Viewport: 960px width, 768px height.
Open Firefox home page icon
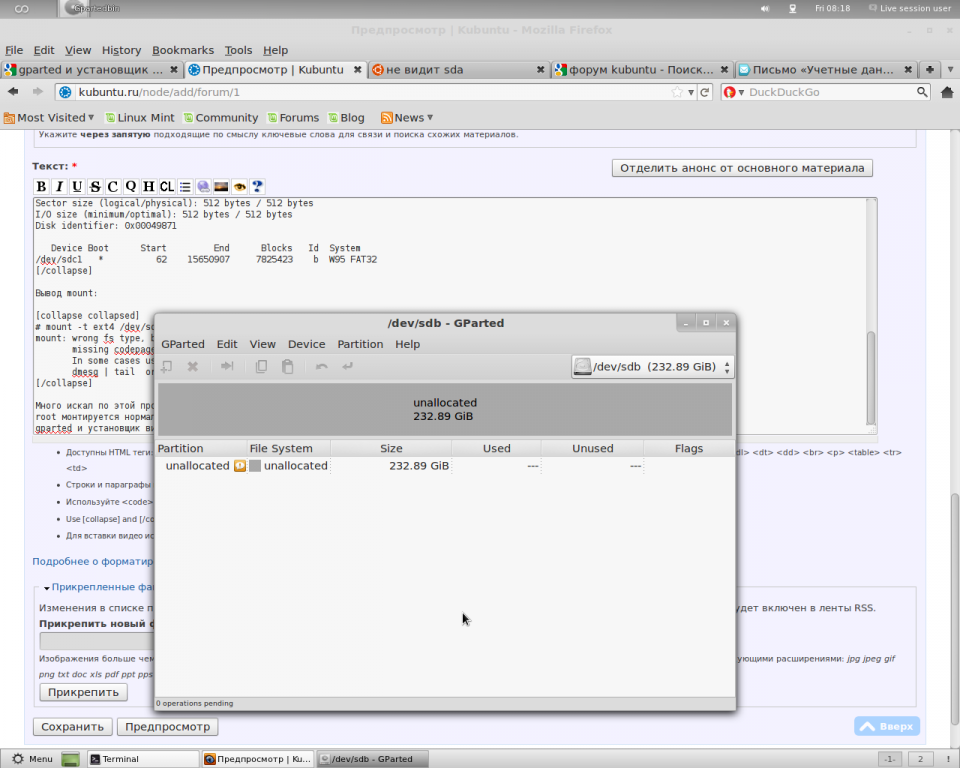point(947,92)
